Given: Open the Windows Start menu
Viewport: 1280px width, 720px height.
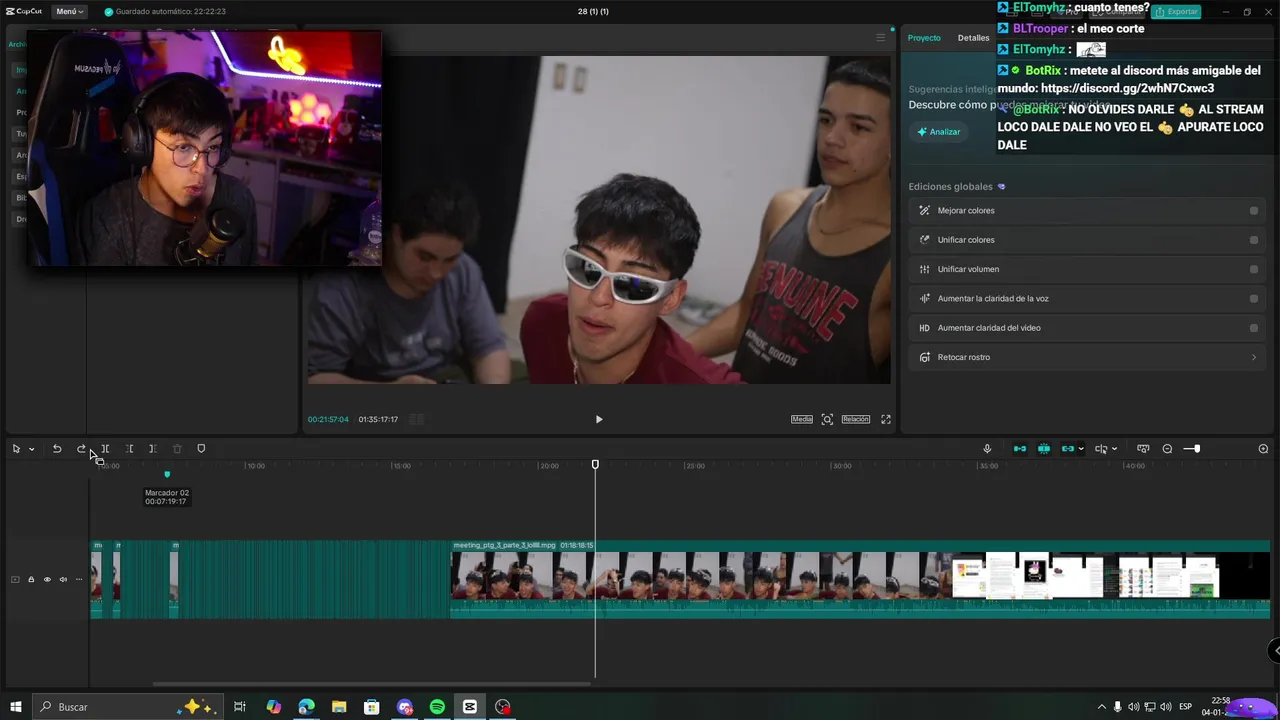Looking at the screenshot, I should click(x=16, y=707).
